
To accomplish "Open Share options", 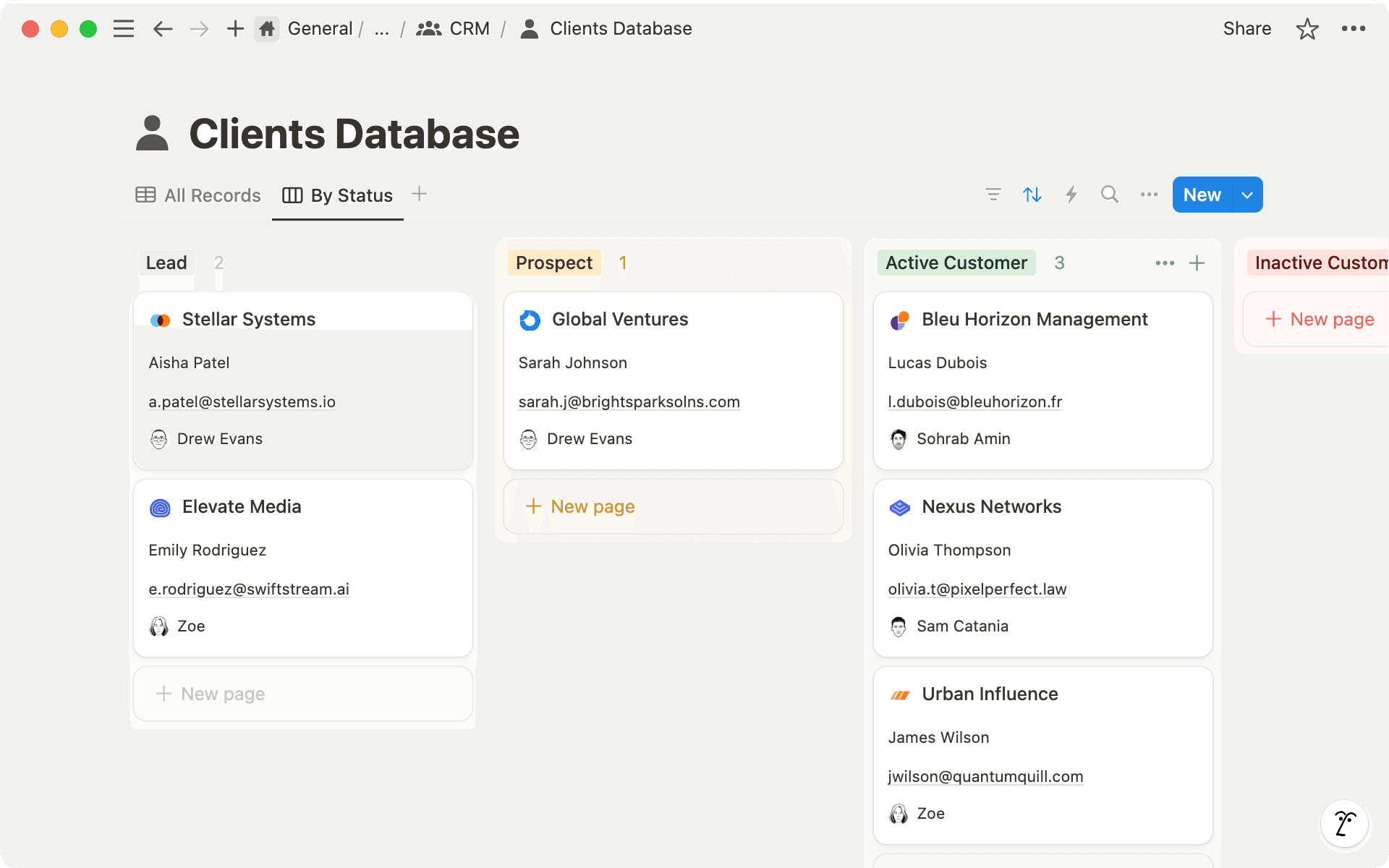I will pos(1246,28).
